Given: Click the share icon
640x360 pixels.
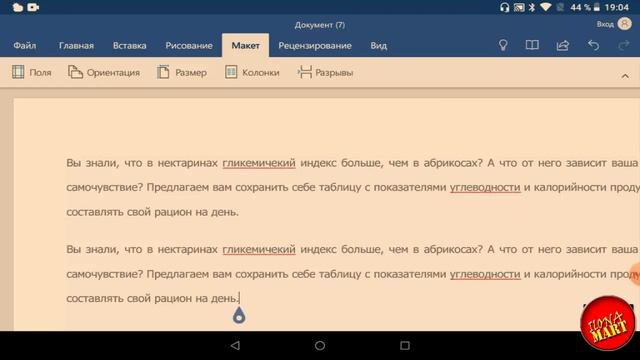Looking at the screenshot, I should click(x=562, y=45).
